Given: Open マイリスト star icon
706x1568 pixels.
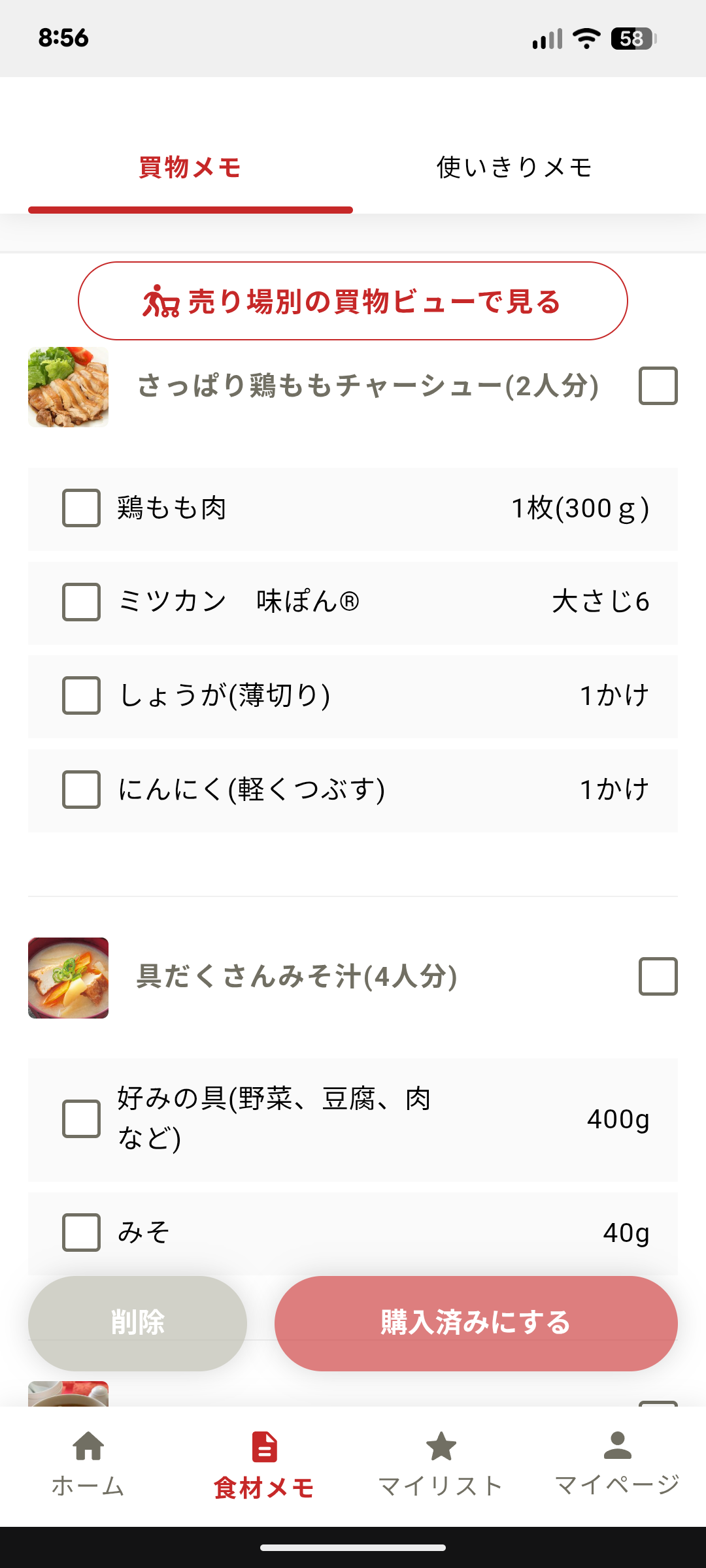Looking at the screenshot, I should pyautogui.click(x=441, y=1446).
